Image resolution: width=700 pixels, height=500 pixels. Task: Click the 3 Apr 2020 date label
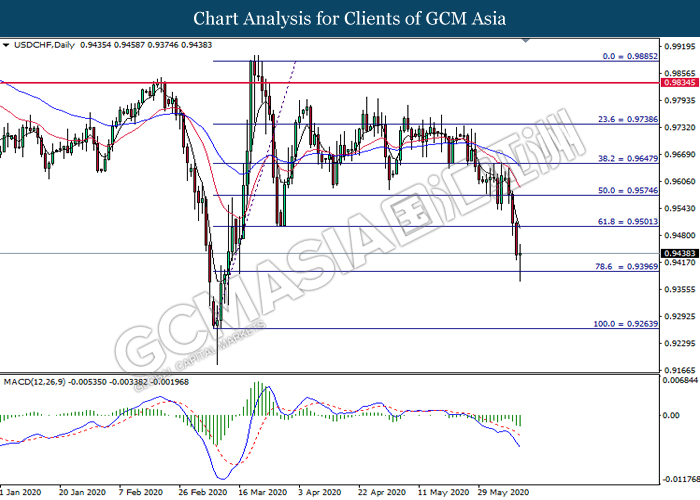click(x=320, y=492)
